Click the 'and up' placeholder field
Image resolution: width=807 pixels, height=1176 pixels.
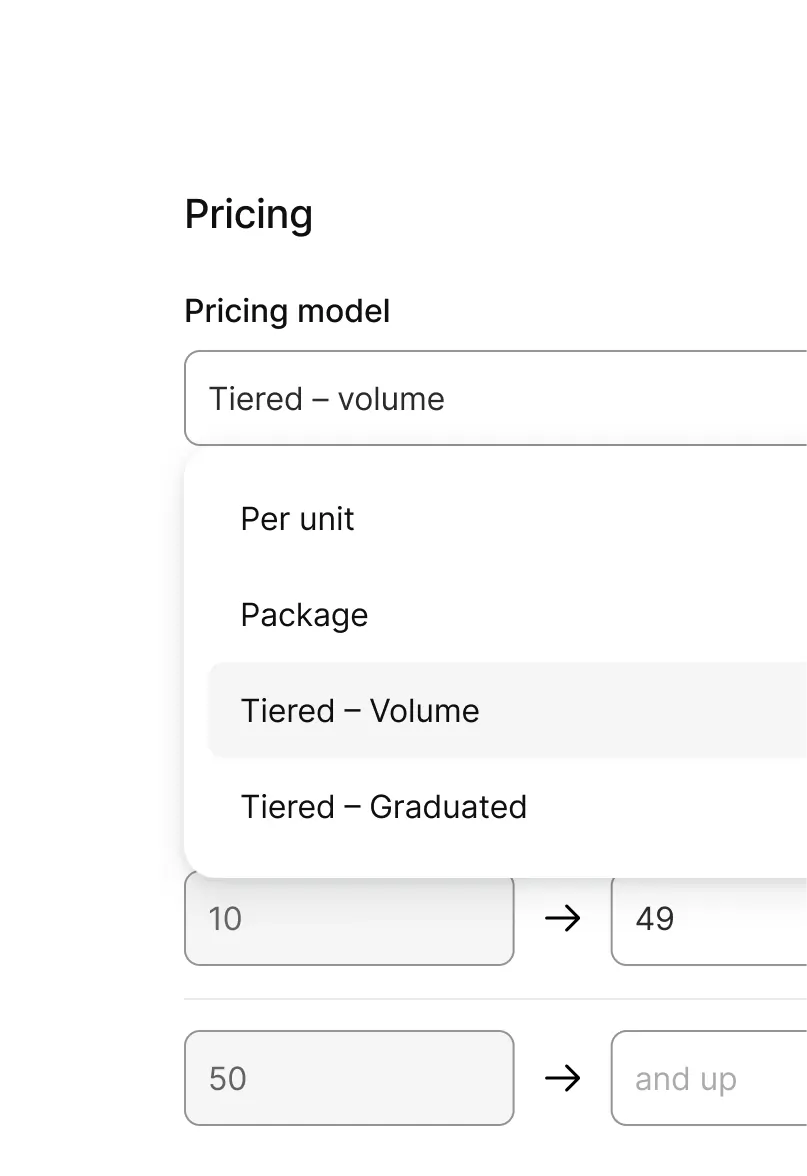pyautogui.click(x=710, y=1078)
